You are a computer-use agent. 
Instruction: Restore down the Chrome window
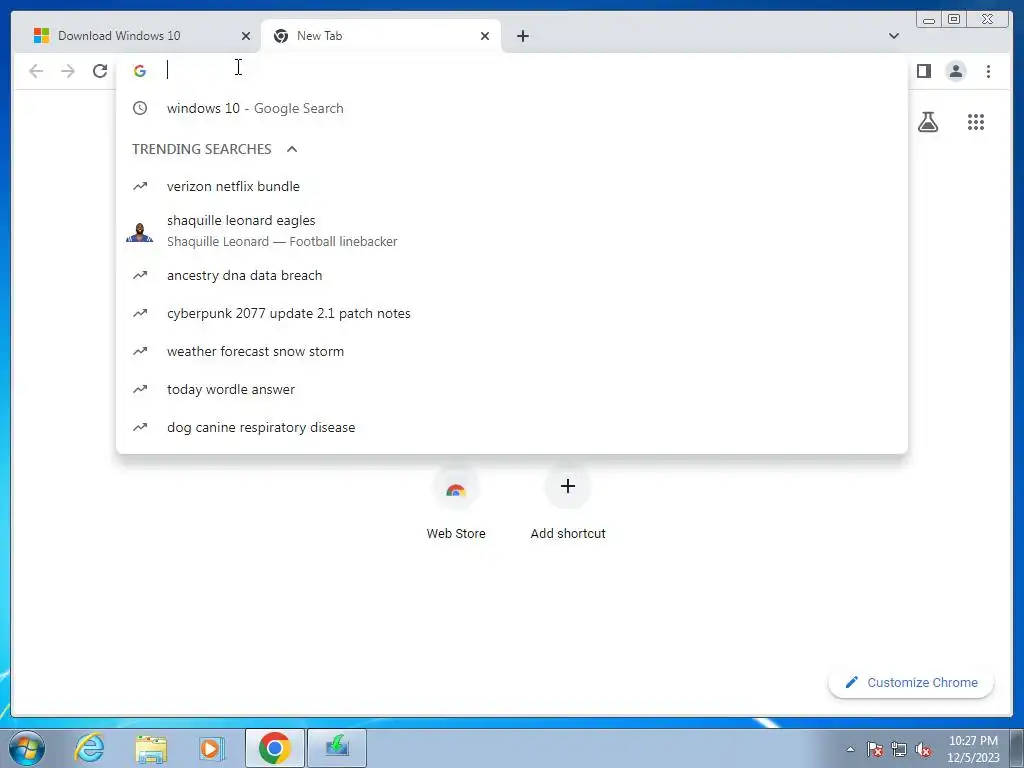click(953, 20)
